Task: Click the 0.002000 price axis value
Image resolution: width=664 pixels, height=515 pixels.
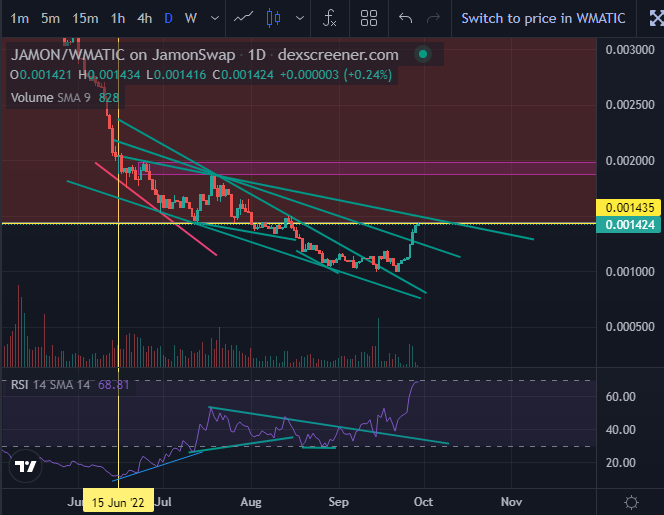Action: click(x=630, y=161)
